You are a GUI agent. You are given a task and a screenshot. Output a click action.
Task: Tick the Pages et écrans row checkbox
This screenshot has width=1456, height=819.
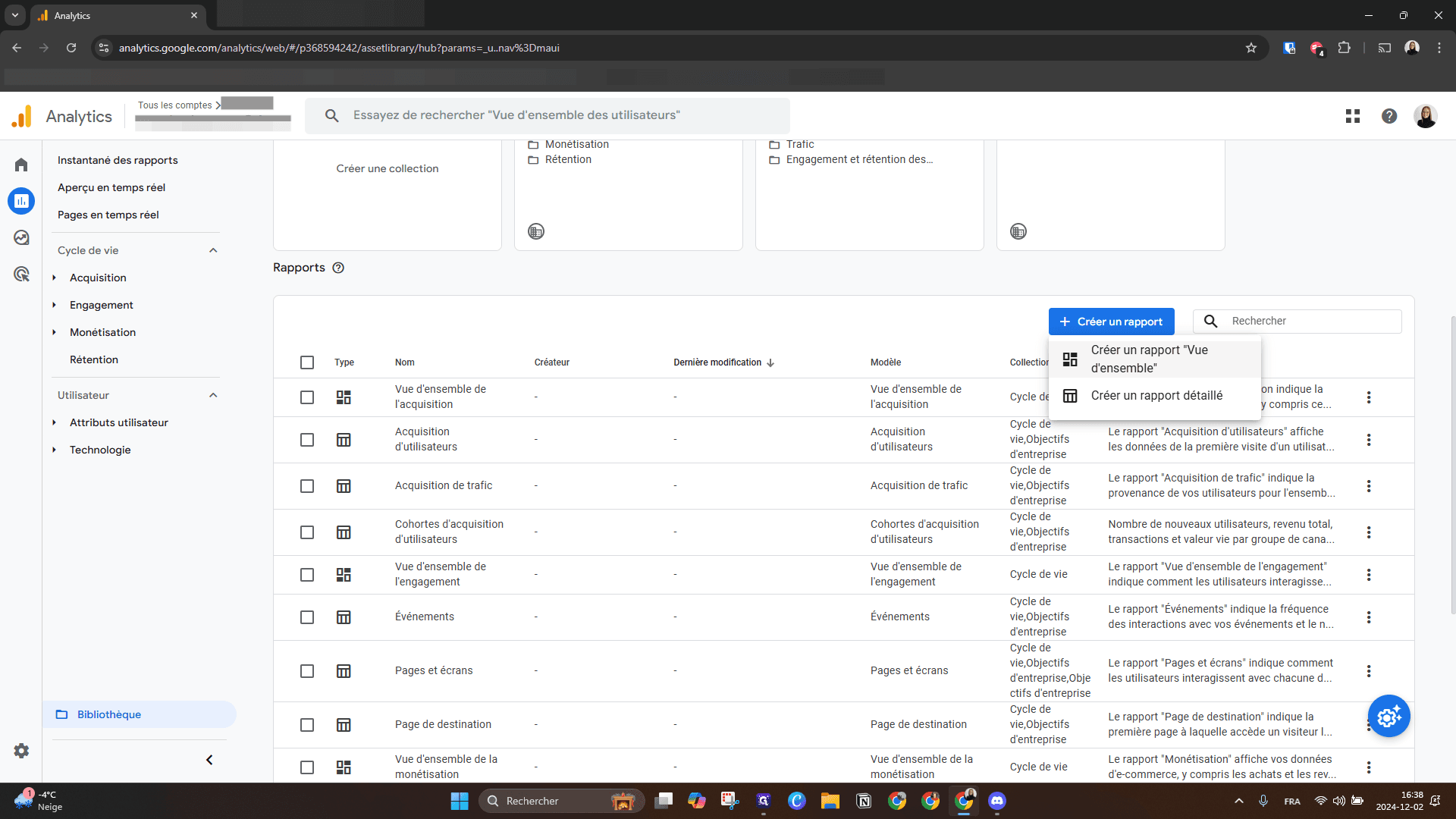pos(307,671)
